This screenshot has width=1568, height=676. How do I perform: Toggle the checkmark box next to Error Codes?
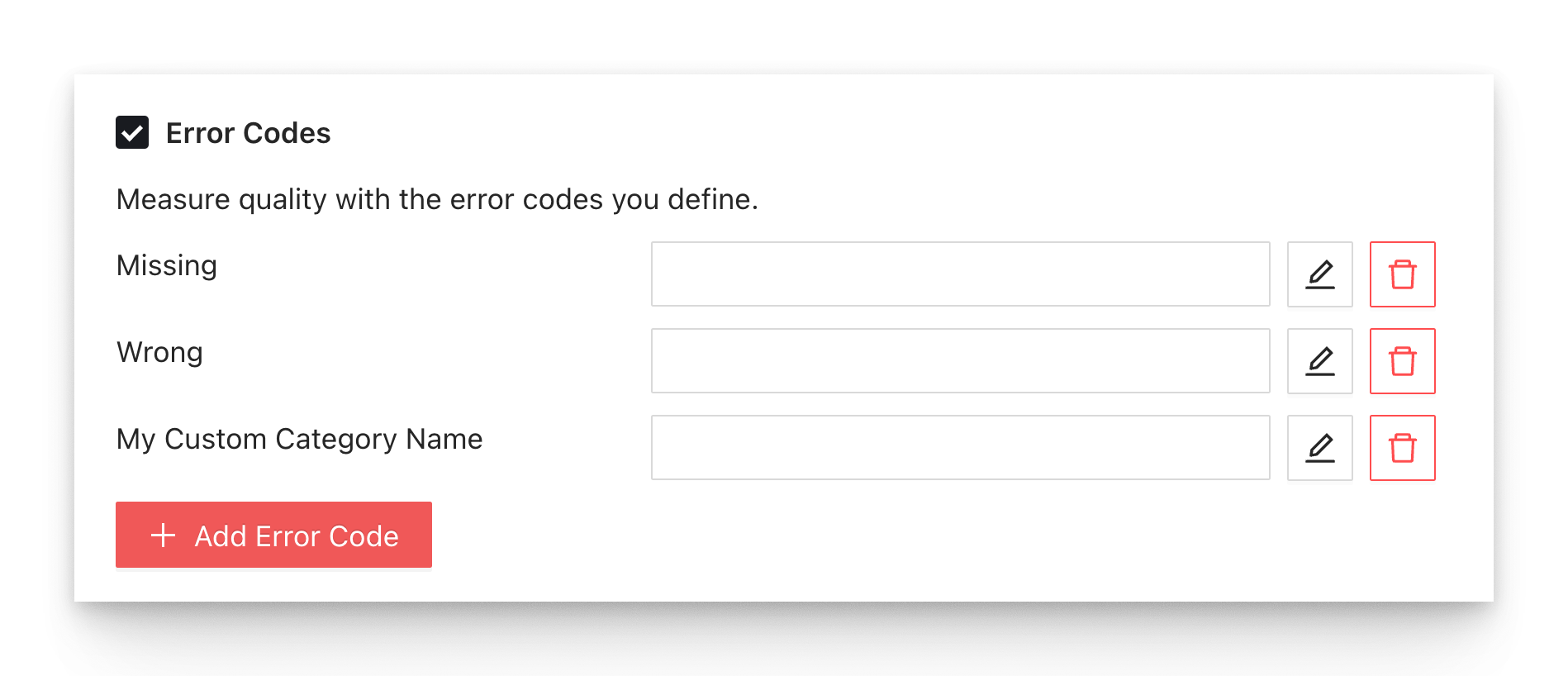tap(132, 132)
